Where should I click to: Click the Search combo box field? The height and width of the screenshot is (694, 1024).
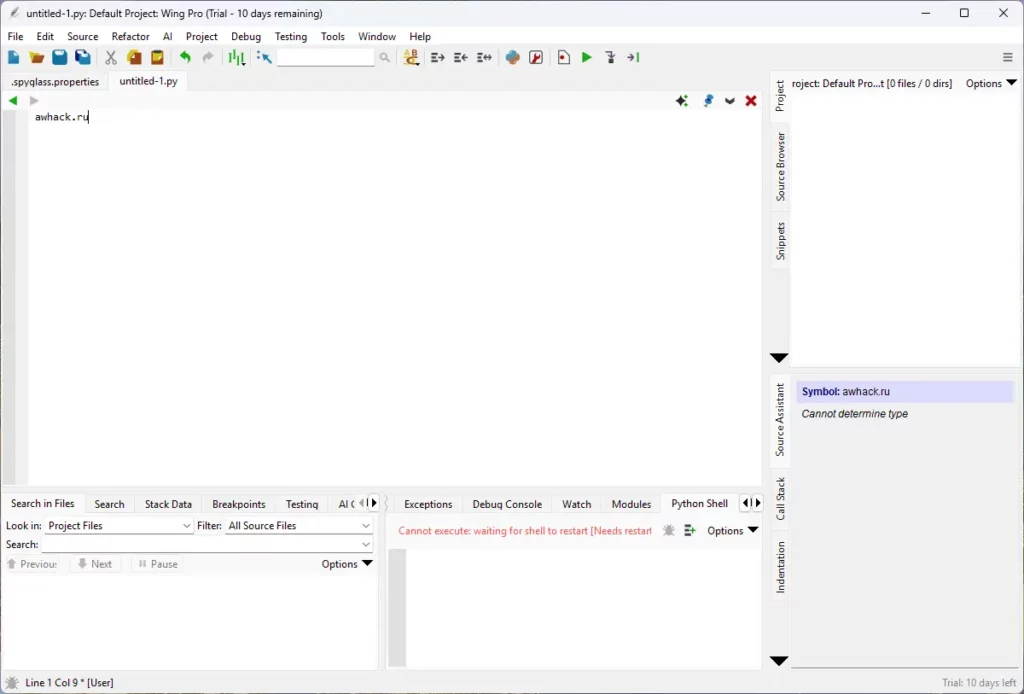[x=207, y=544]
